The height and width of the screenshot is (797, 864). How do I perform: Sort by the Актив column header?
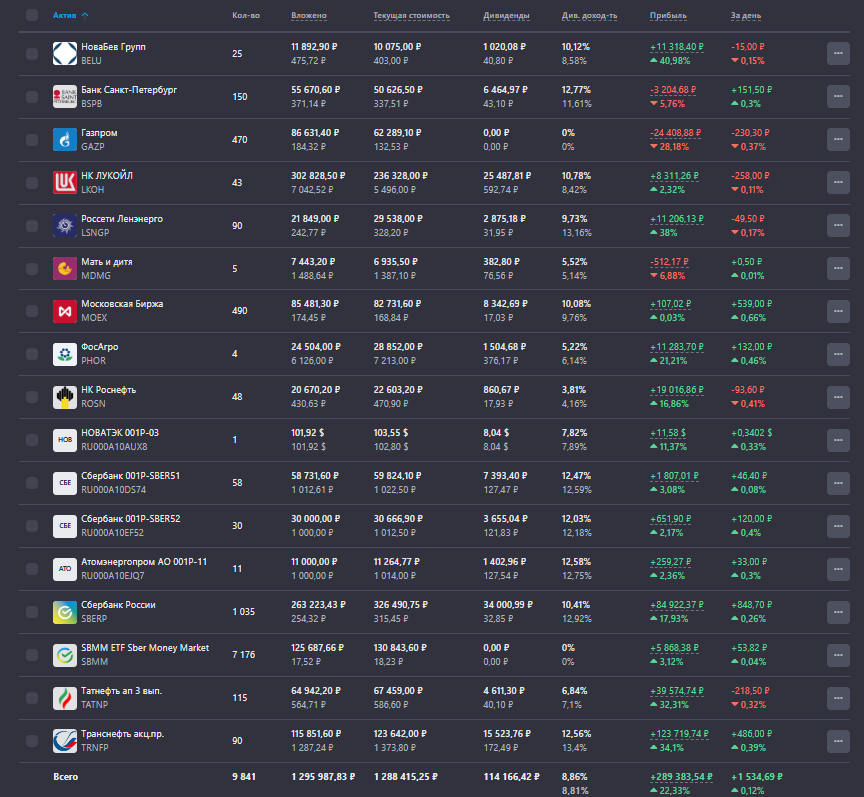[70, 15]
